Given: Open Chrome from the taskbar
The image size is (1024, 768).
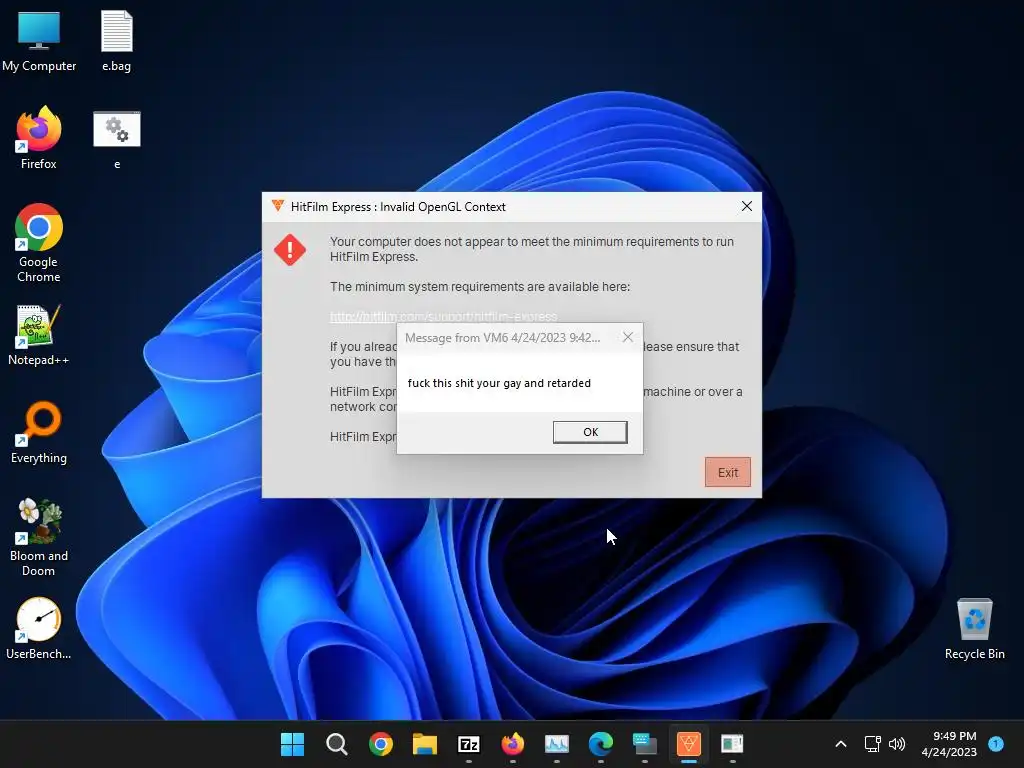Looking at the screenshot, I should pyautogui.click(x=380, y=744).
